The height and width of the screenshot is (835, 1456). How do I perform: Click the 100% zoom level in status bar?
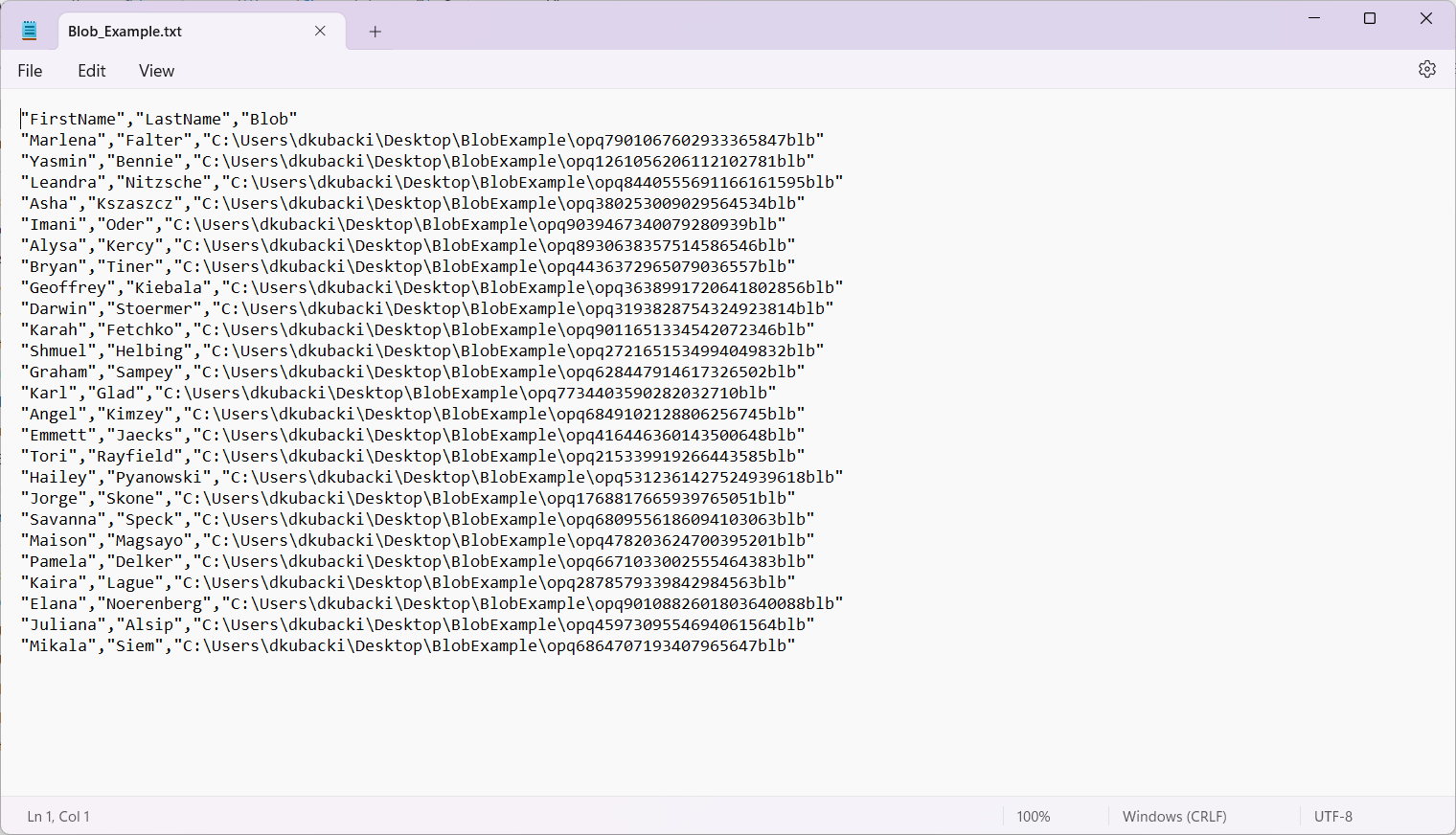[1034, 817]
